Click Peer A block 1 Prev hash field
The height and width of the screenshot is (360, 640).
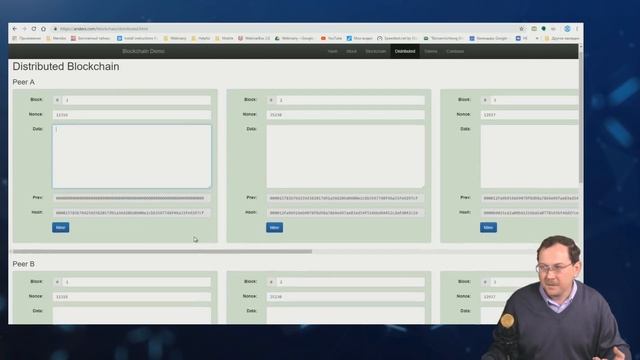coord(132,198)
